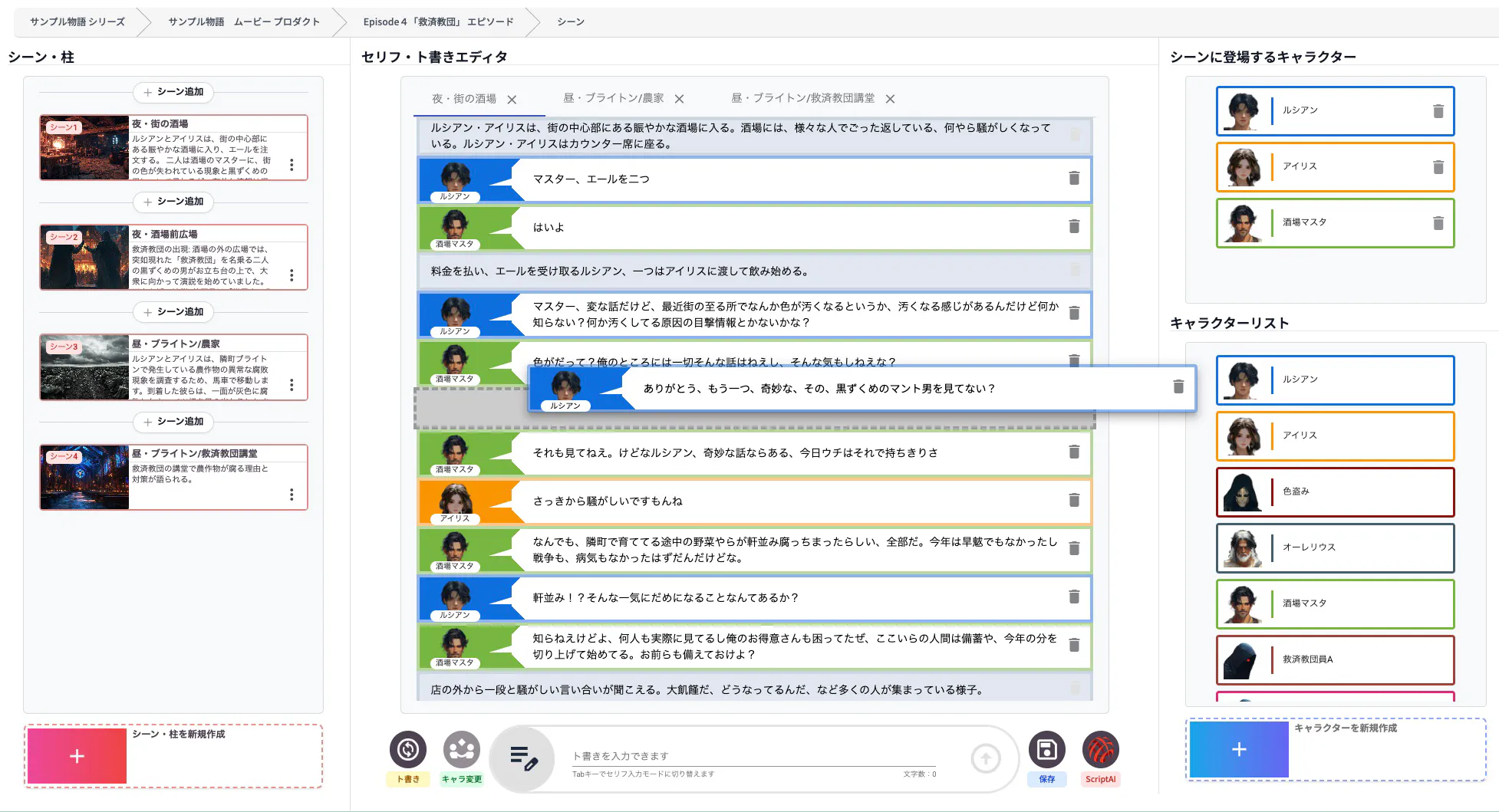The width and height of the screenshot is (1499, 812).
Task: Switch to the 昼・ブライトン/救済教団講堂 tab
Action: click(802, 98)
